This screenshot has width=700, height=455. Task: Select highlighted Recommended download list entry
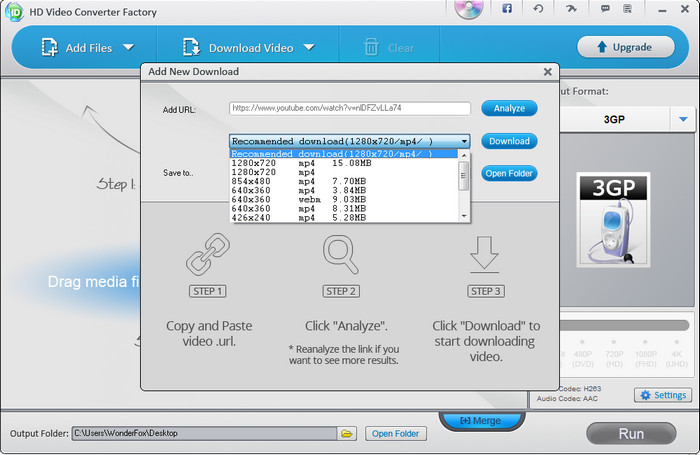pyautogui.click(x=344, y=154)
